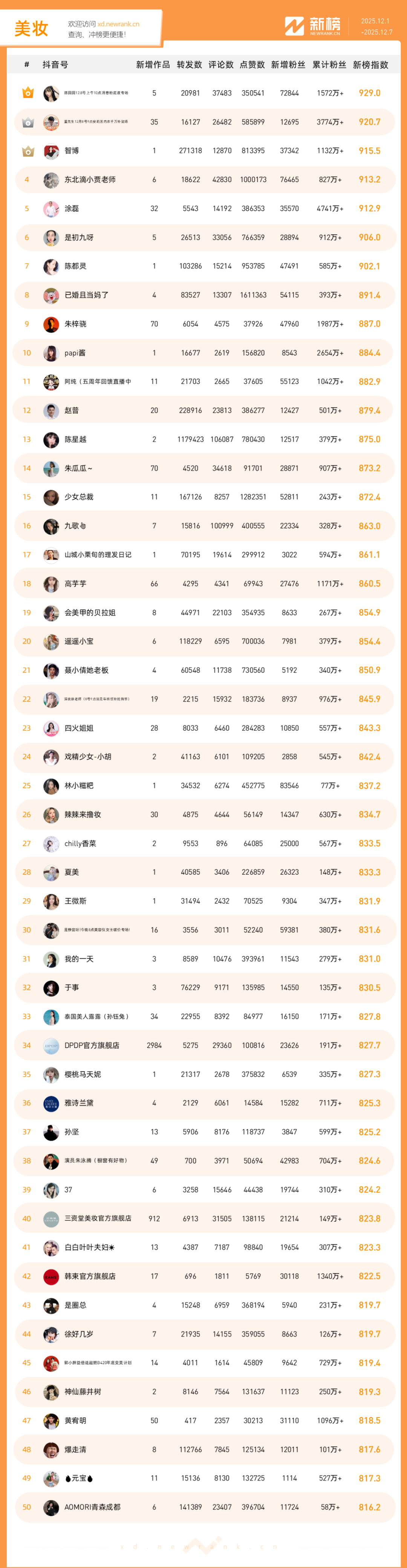Click the 韩束官方旗舰店 red logo avatar
This screenshot has height=1568, width=407.
coord(51,1276)
